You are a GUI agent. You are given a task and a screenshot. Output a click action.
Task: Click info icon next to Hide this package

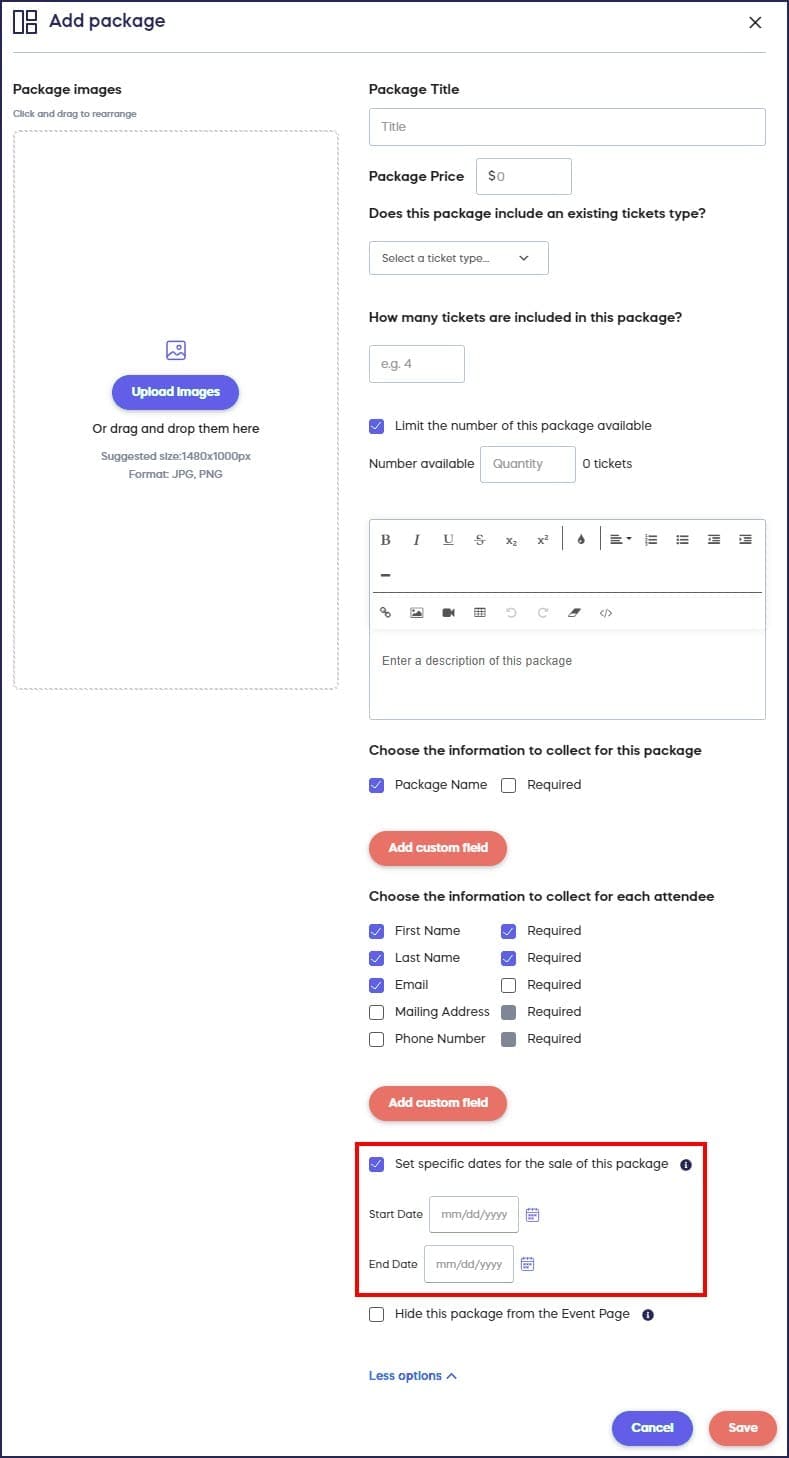pyautogui.click(x=648, y=1315)
